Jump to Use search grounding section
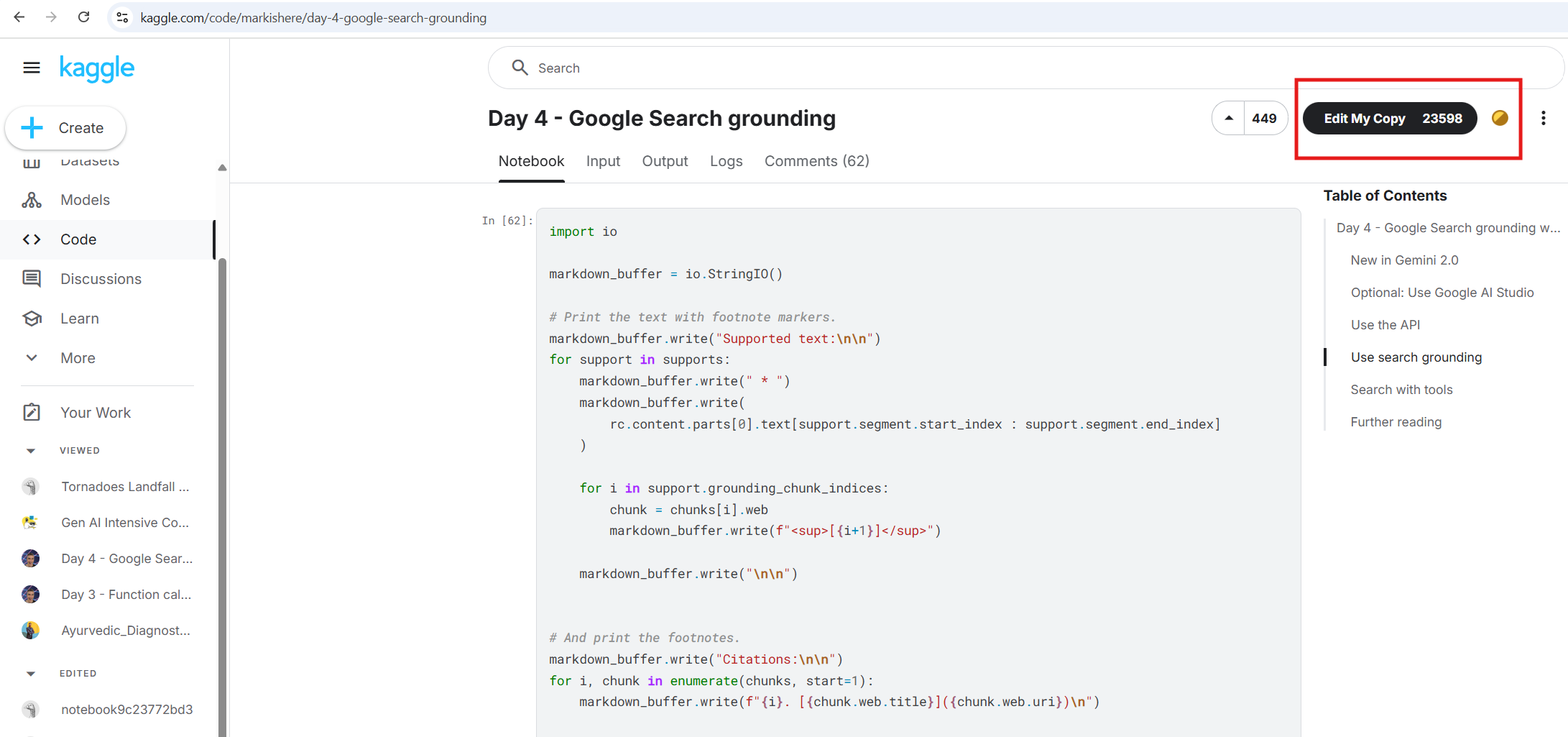 point(1416,357)
